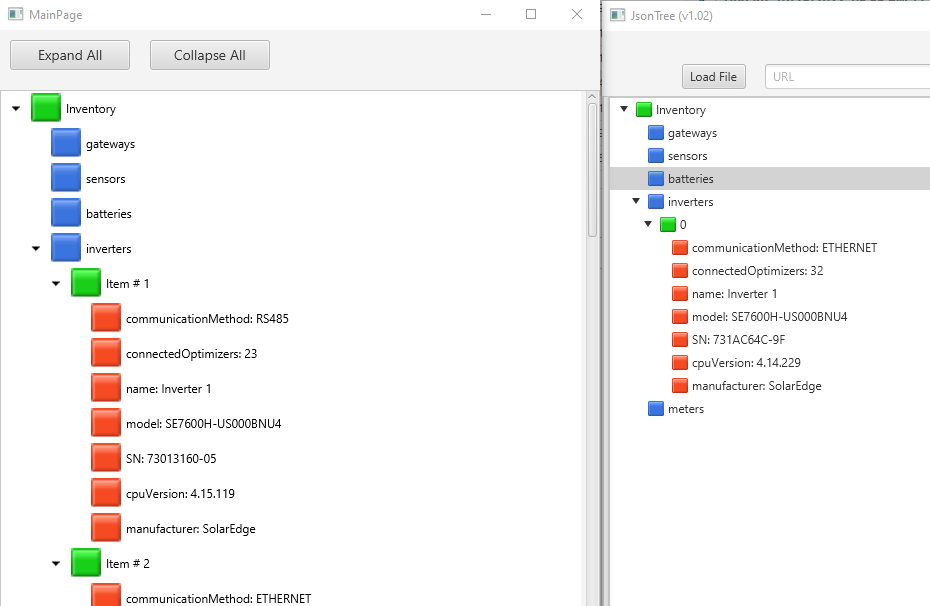Click red icon beside communicationMethod: RS485
This screenshot has width=930, height=606.
click(x=106, y=319)
